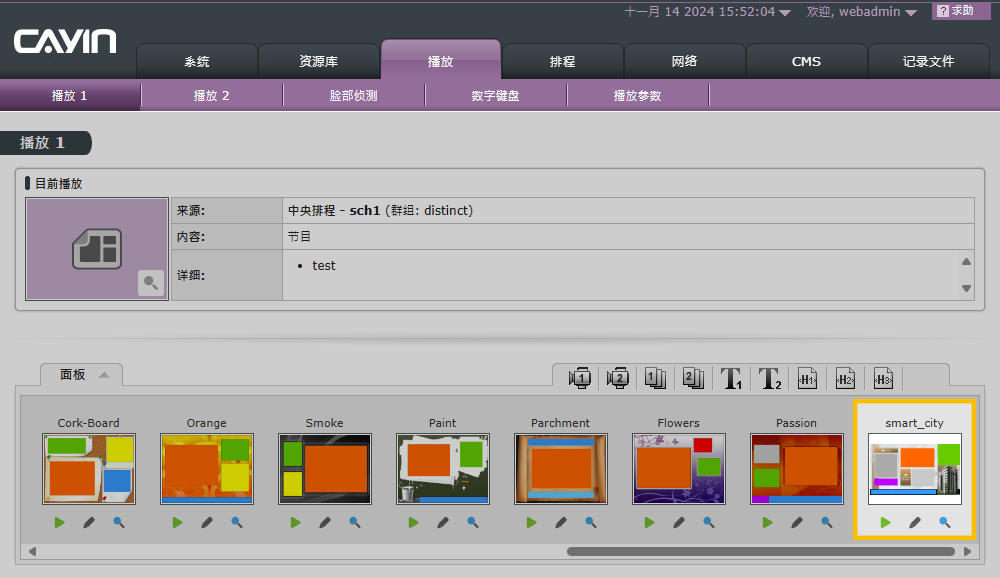Select the 播放 1 subtab

coord(70,96)
